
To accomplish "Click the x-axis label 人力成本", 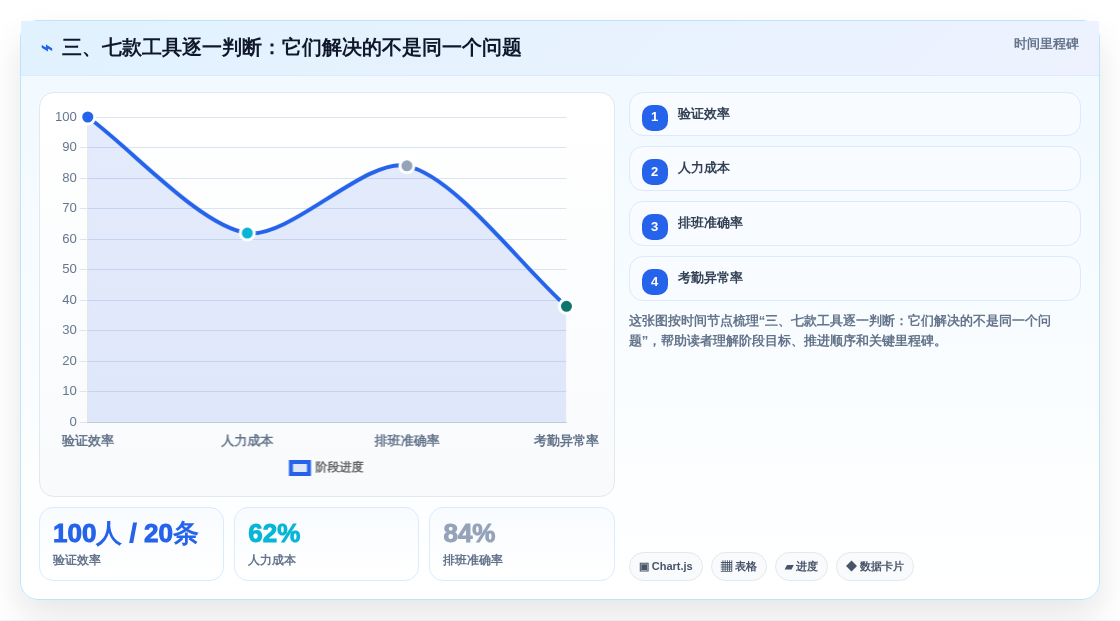I will [247, 441].
